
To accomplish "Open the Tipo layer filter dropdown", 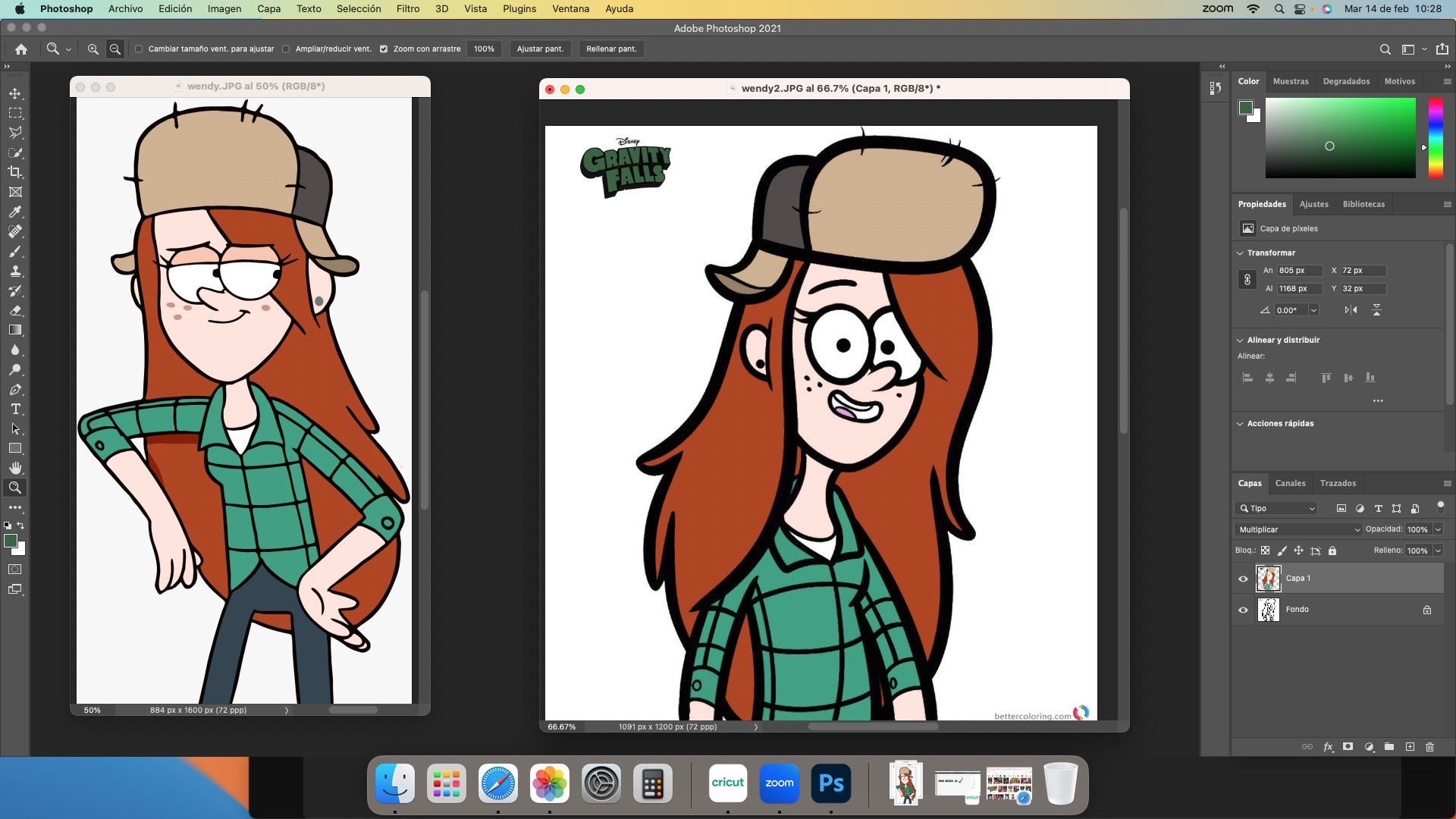I will [1276, 508].
